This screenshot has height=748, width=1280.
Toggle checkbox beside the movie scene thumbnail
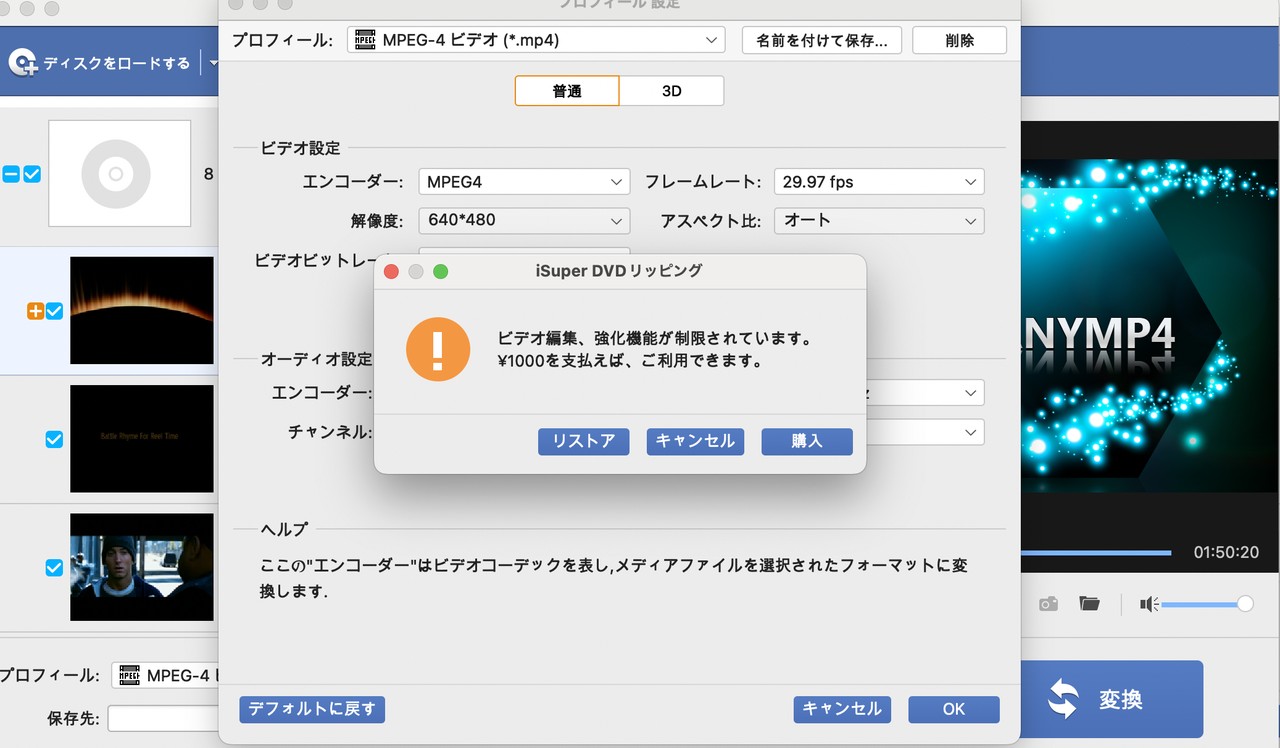(x=54, y=567)
